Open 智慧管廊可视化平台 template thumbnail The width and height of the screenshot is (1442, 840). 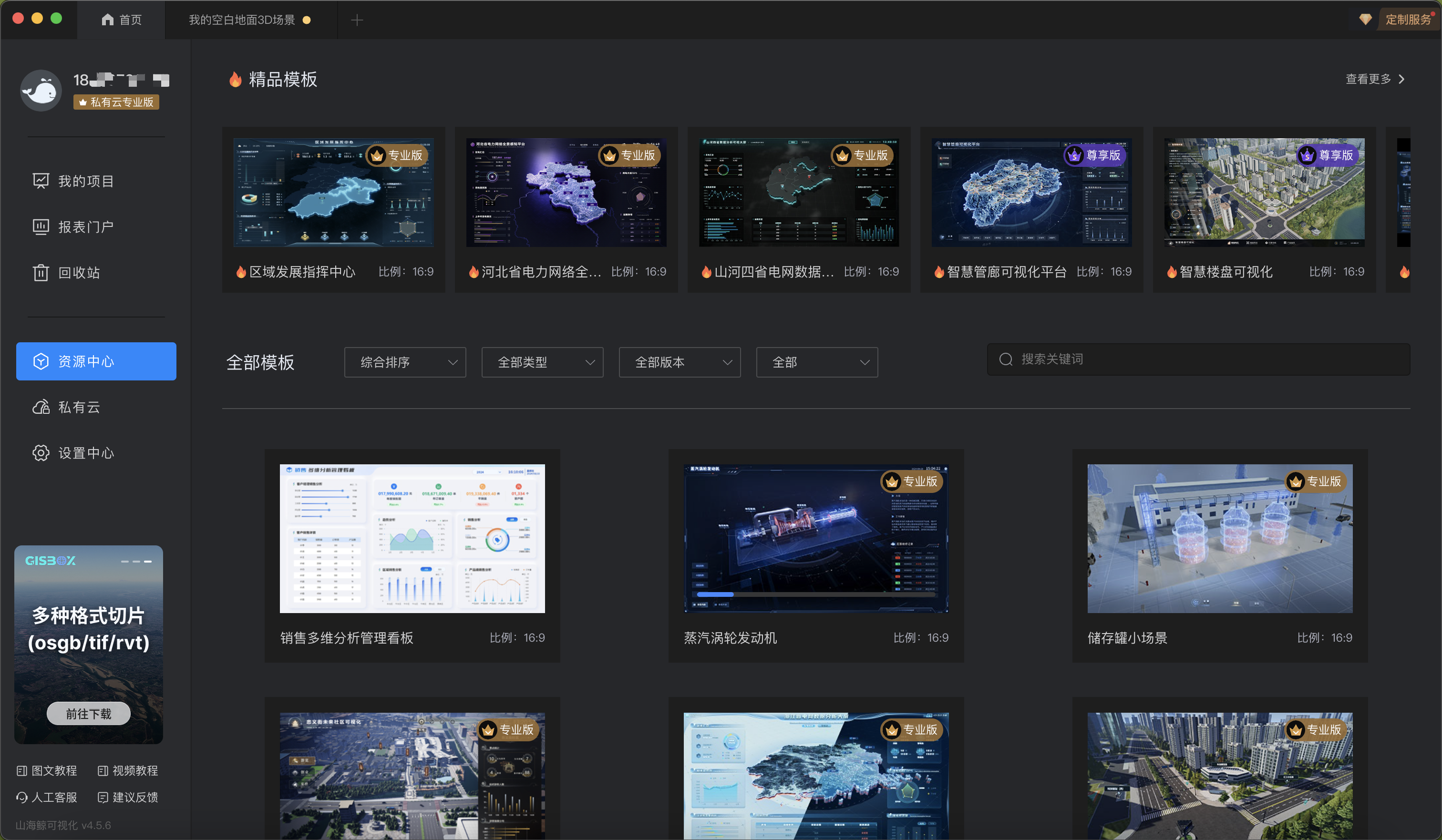coord(1032,192)
